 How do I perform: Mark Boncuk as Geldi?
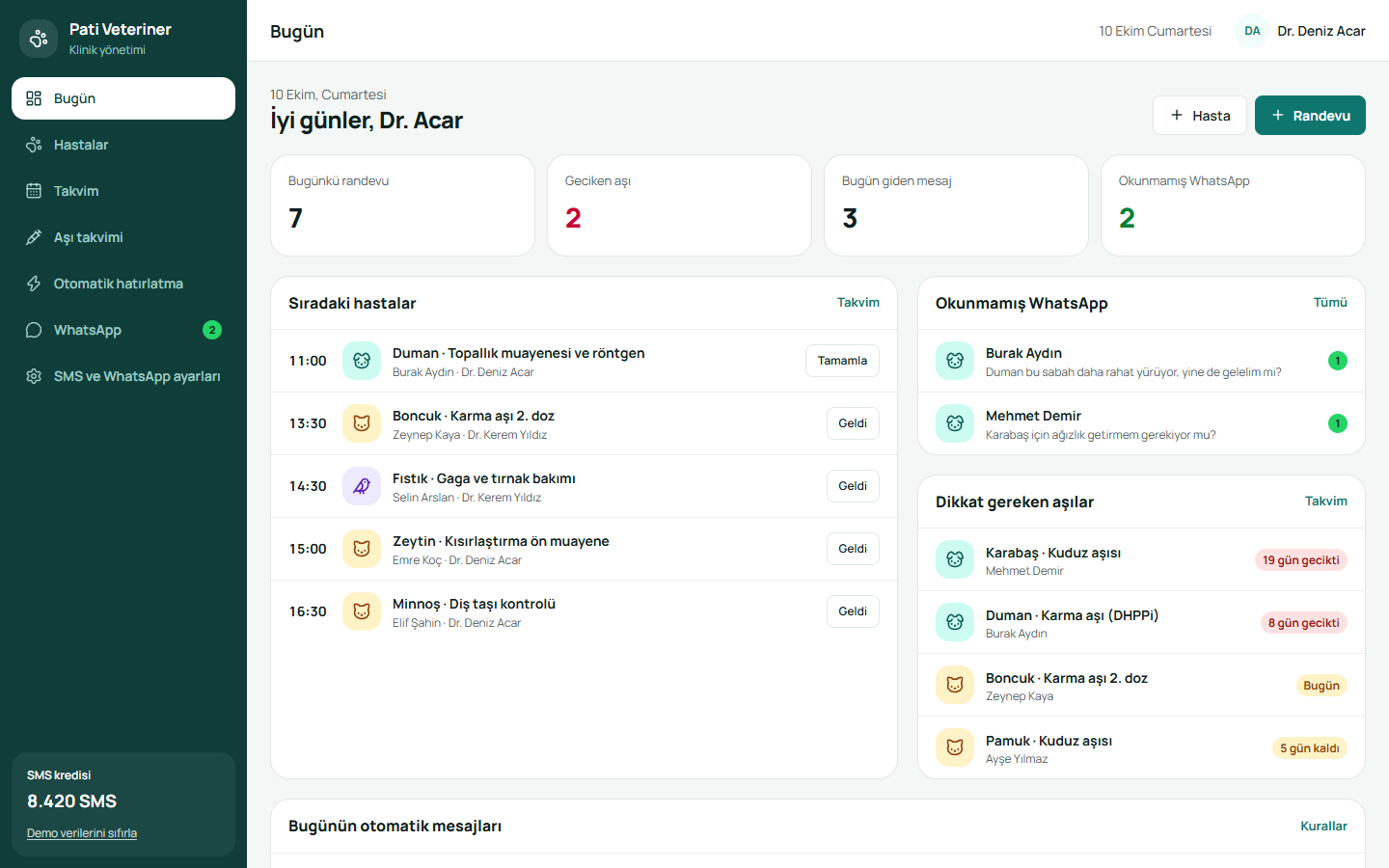tap(853, 423)
